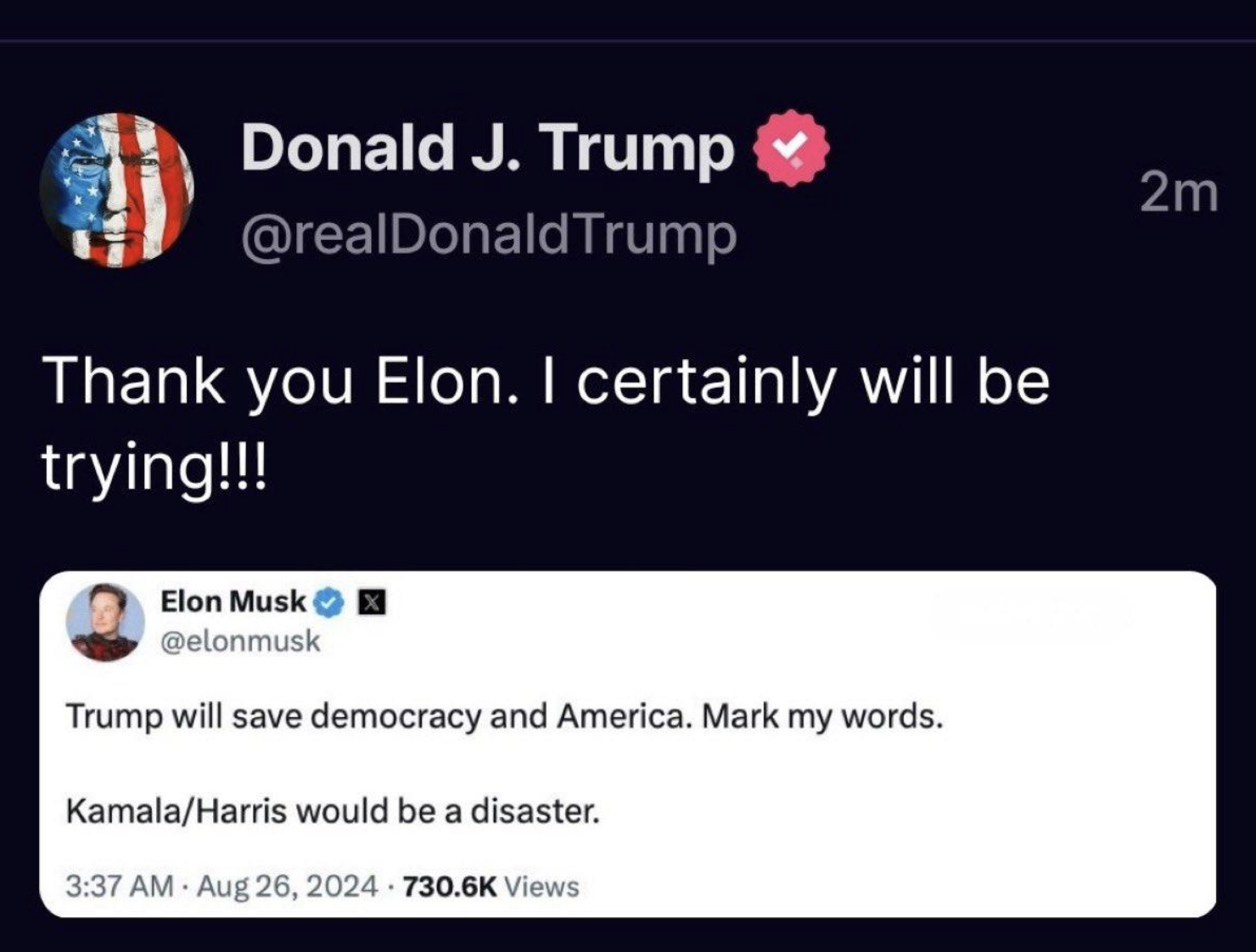Screen dimensions: 1256x952
Task: Click the X affiliation badge
Action: [371, 602]
